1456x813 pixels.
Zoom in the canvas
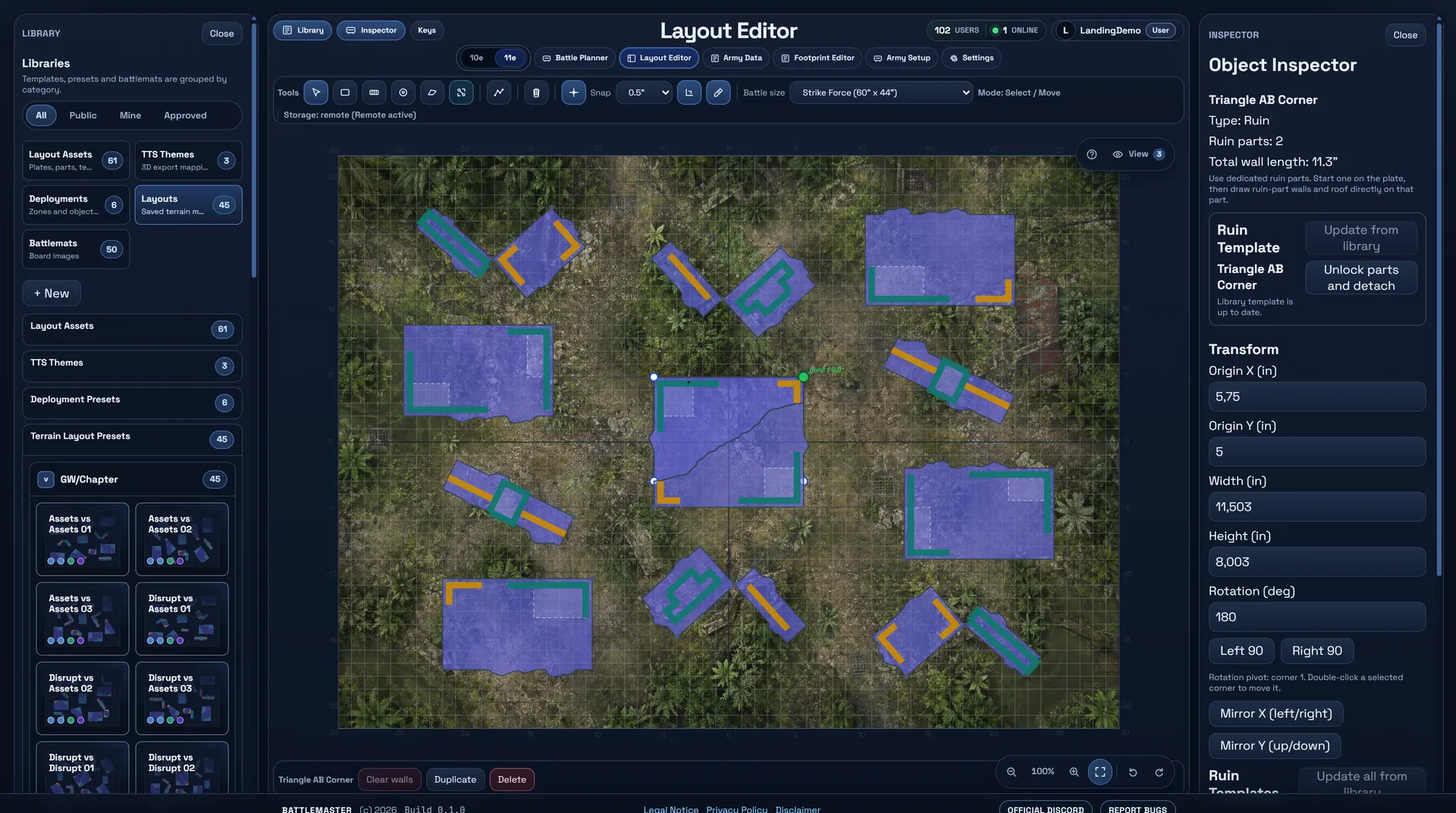point(1074,771)
